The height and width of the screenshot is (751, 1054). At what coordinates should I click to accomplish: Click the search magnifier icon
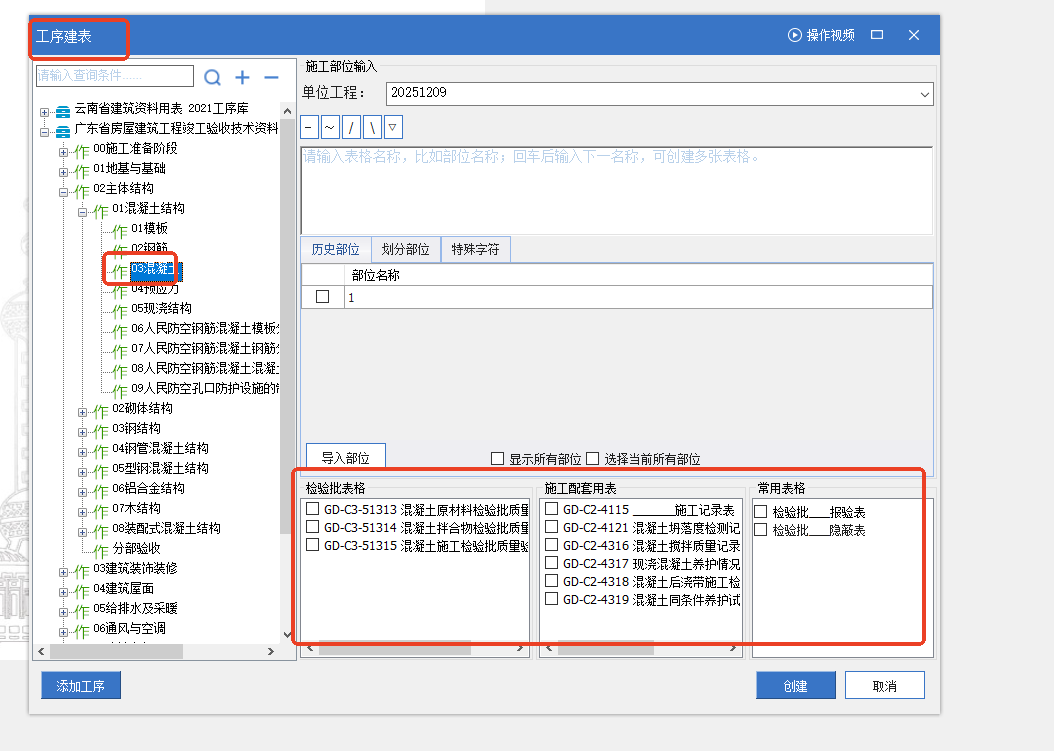[212, 77]
